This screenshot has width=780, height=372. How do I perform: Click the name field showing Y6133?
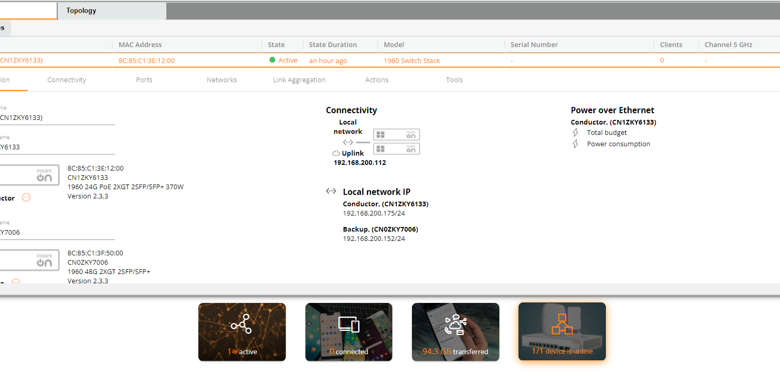pyautogui.click(x=57, y=147)
